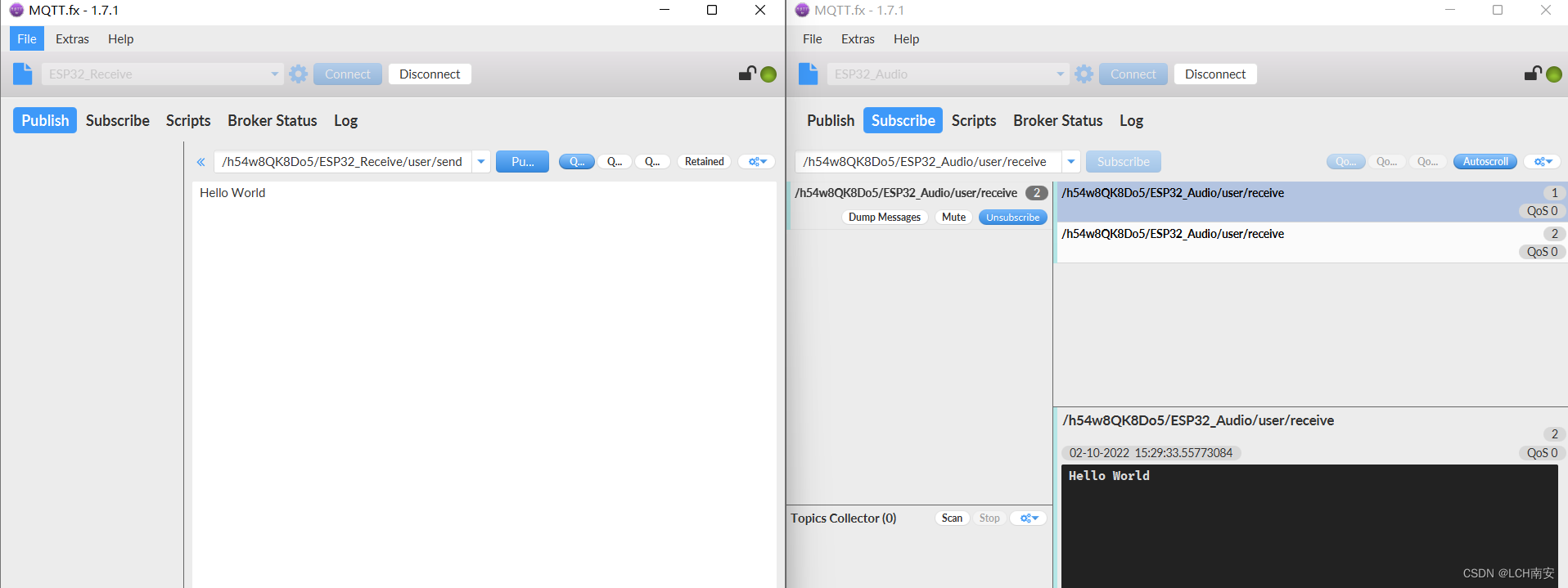Click the Hello World message payload area in publish window
The height and width of the screenshot is (588, 1568).
[x=484, y=384]
